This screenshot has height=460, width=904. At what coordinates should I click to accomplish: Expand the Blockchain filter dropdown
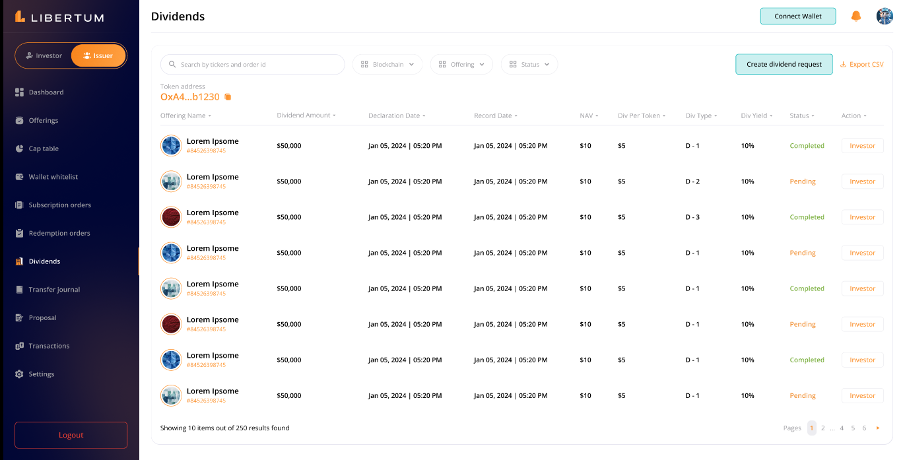pyautogui.click(x=387, y=64)
